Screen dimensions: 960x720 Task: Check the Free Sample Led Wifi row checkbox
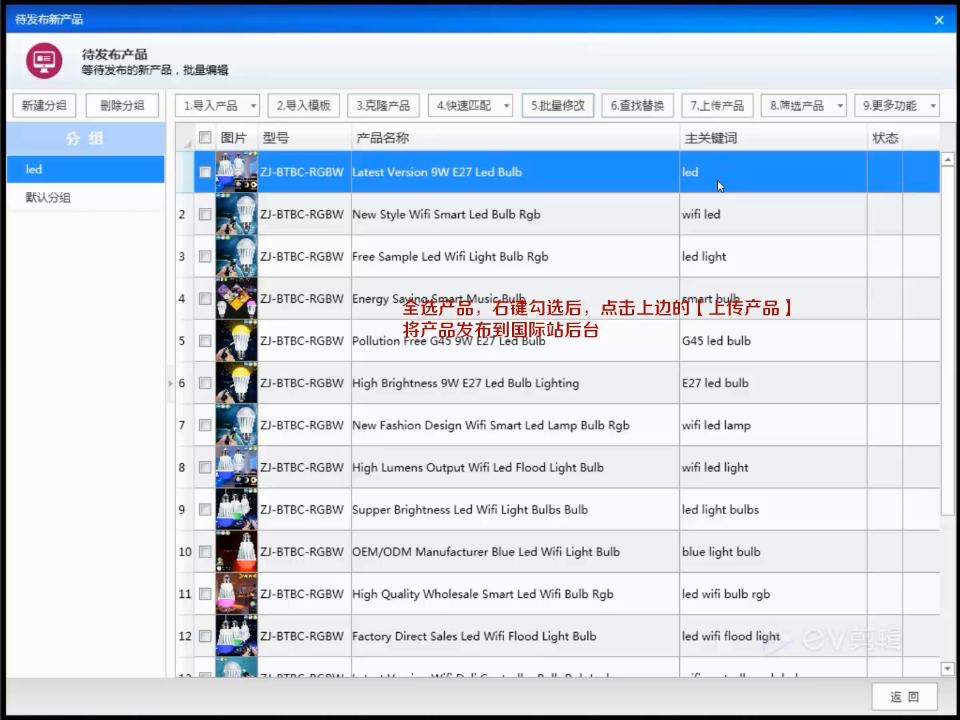205,257
